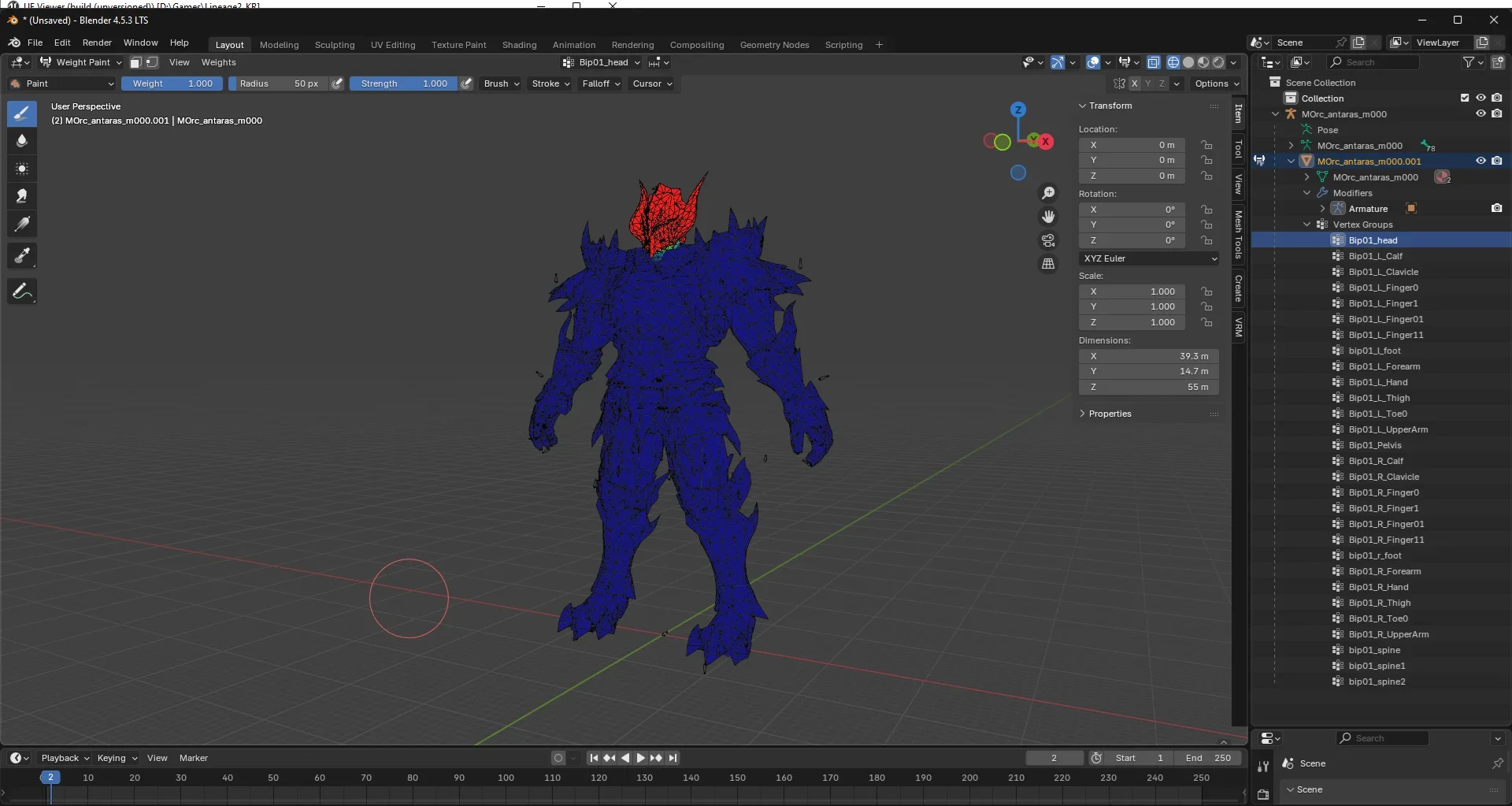Viewport: 1512px width, 806px height.
Task: Click the blue Z axis gizmo
Action: click(x=1018, y=110)
